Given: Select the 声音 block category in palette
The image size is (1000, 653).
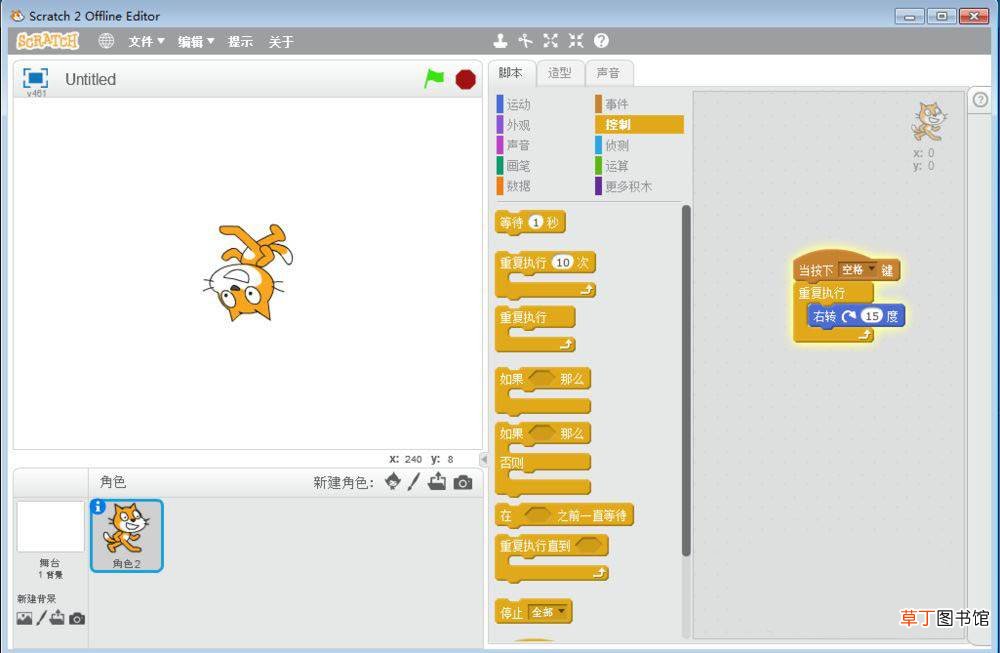Looking at the screenshot, I should click(x=514, y=145).
